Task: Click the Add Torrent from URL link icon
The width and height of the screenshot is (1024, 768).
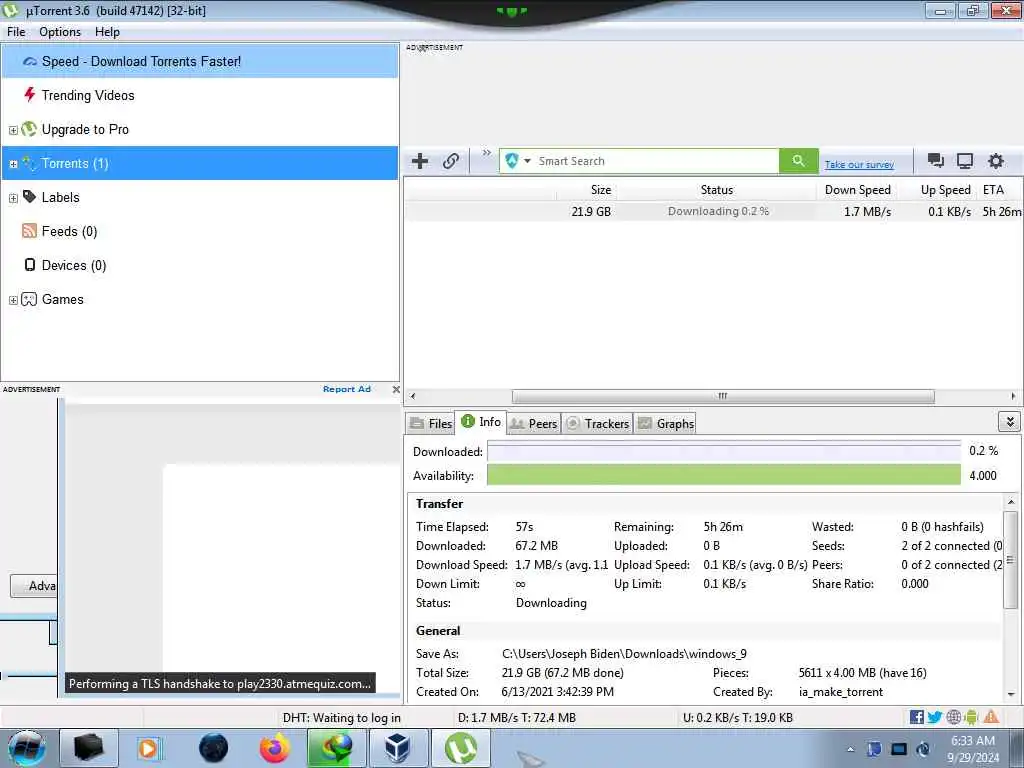Action: (x=451, y=161)
